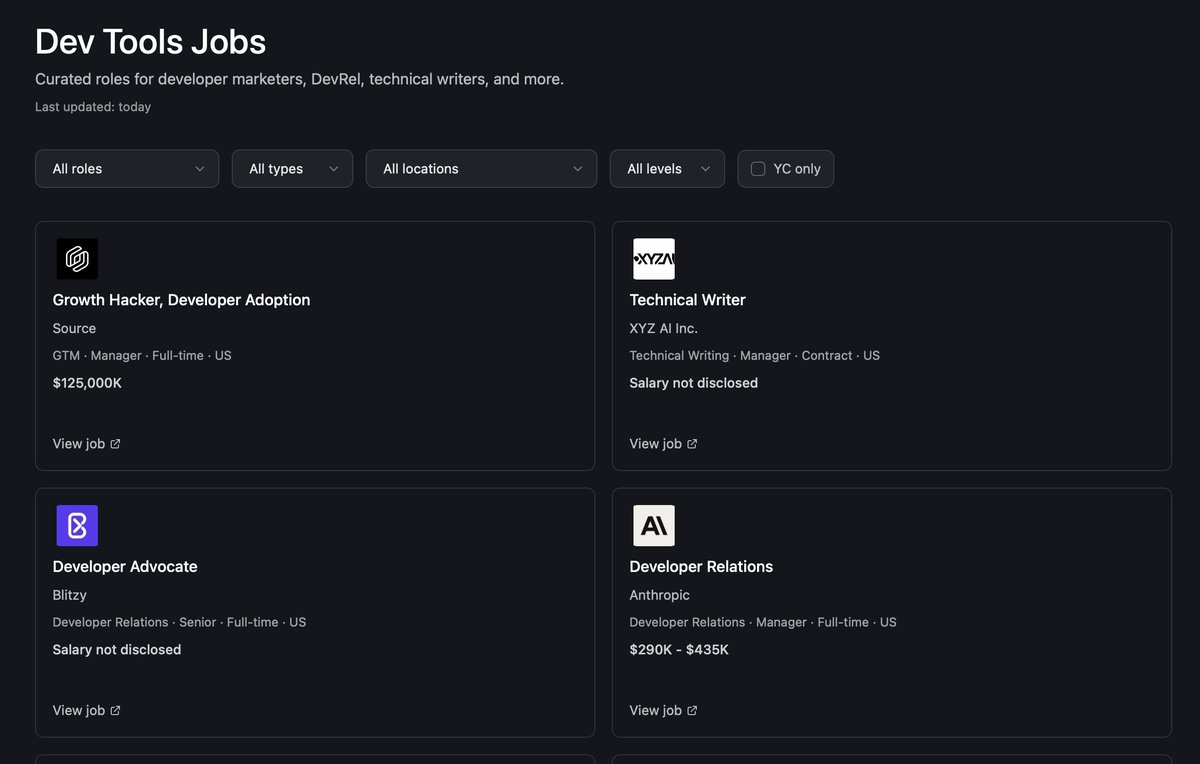Click the Anthropic company logo
1200x764 pixels.
point(654,526)
